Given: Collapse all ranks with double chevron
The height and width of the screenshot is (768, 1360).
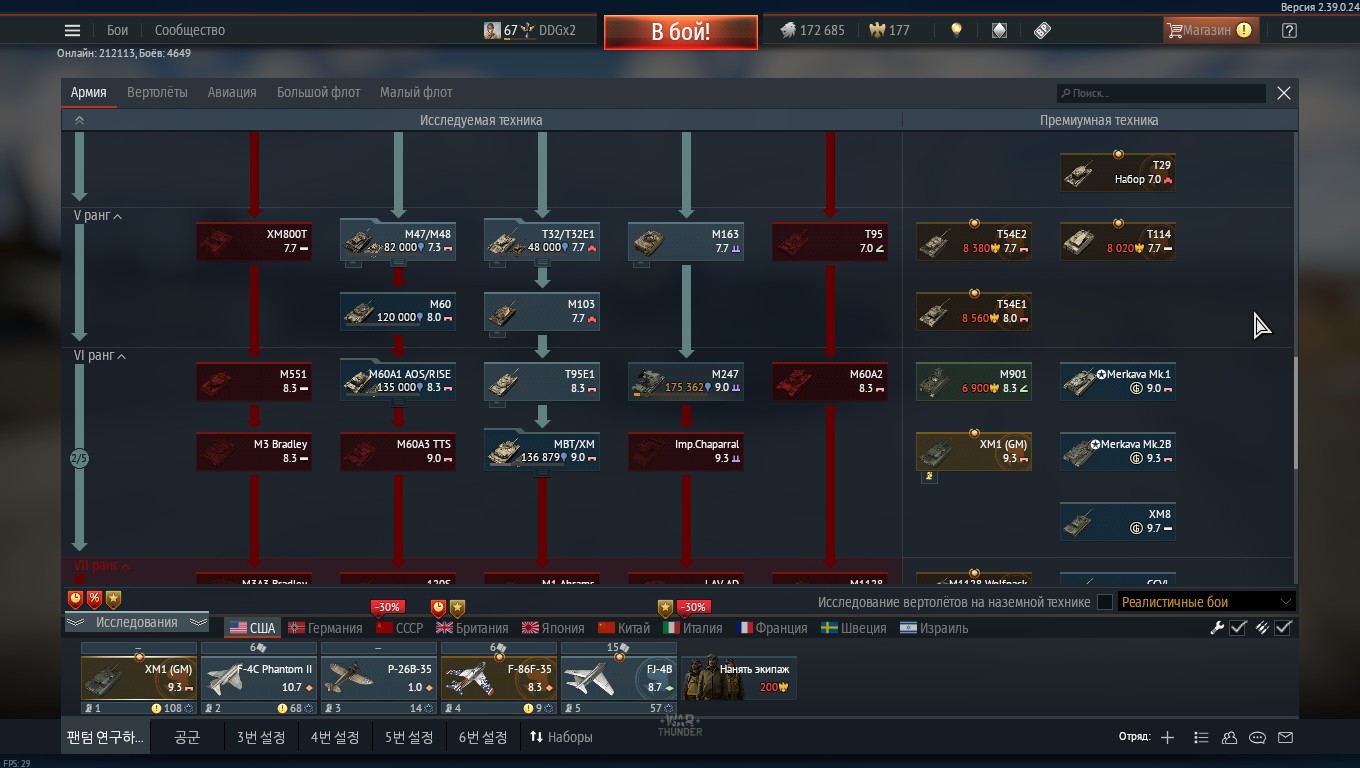Looking at the screenshot, I should 79,120.
